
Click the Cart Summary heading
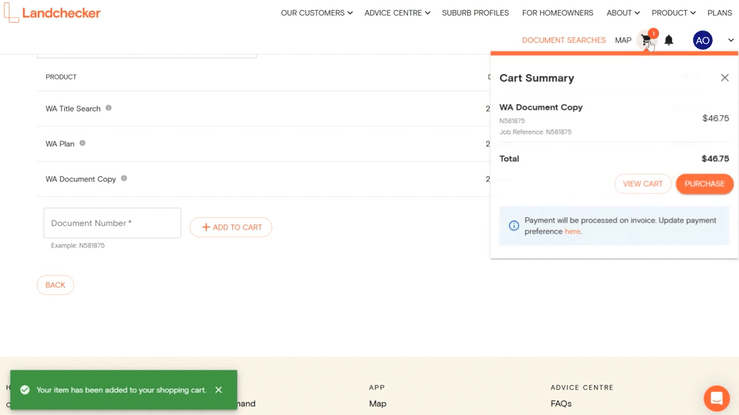[537, 78]
